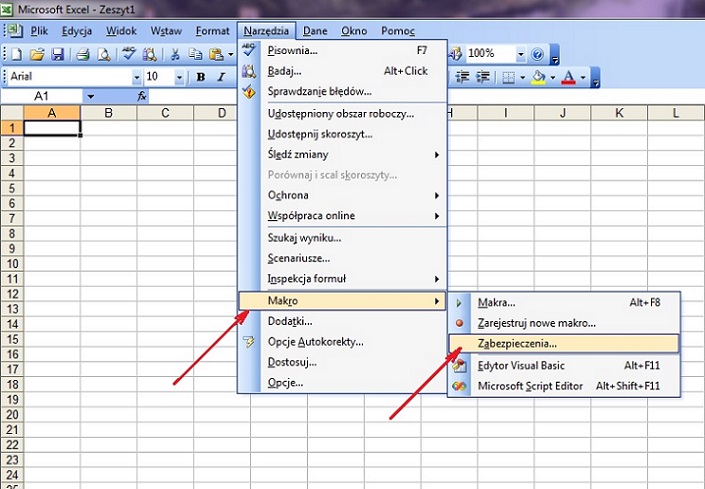Click the red record dot icon beside Zarejestruj

point(459,323)
